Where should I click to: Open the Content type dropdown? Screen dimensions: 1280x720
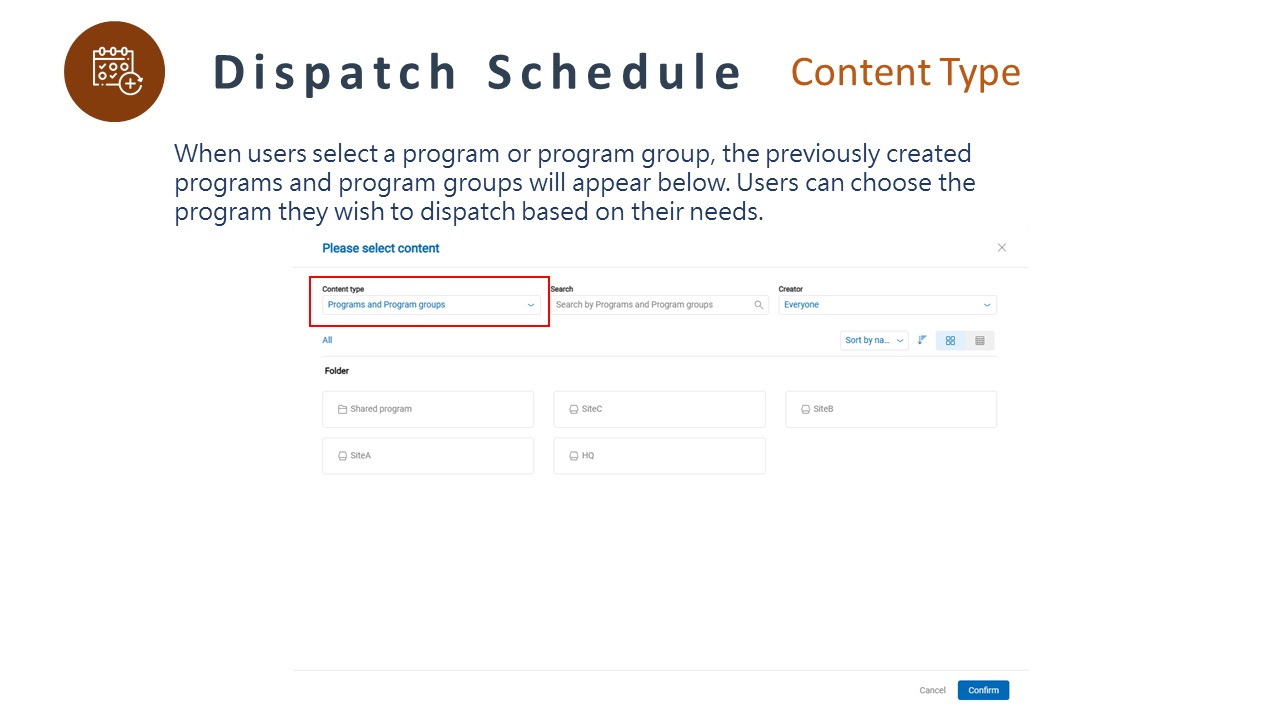pyautogui.click(x=431, y=305)
